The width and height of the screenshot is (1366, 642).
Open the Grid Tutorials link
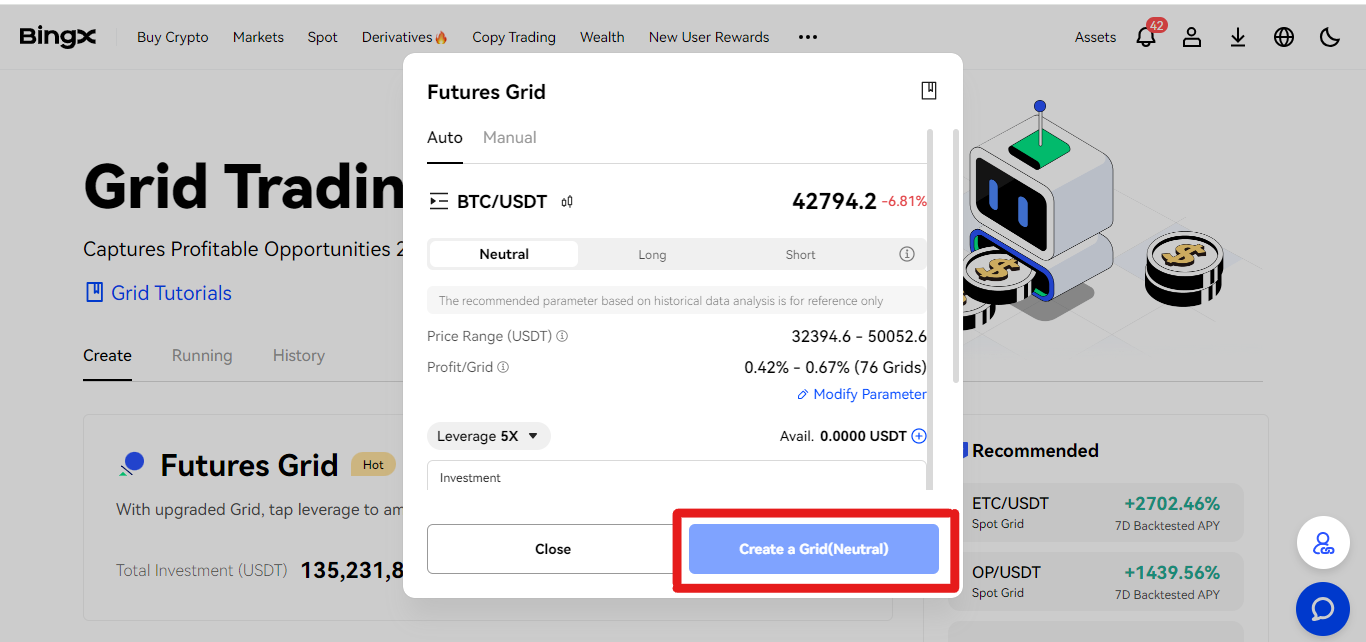tap(158, 293)
